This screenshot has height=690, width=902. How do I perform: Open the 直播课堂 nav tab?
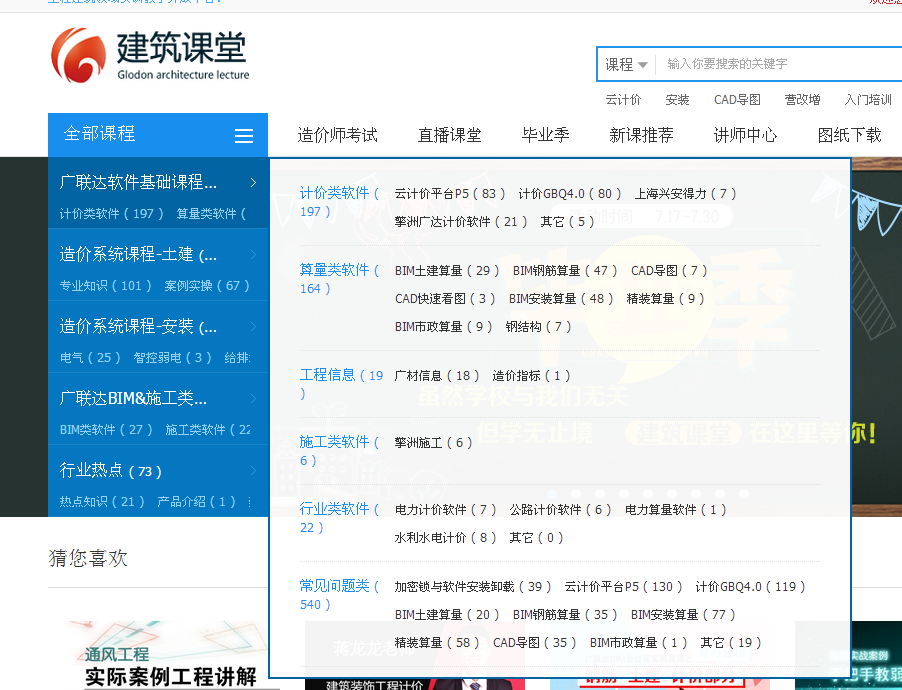(449, 135)
